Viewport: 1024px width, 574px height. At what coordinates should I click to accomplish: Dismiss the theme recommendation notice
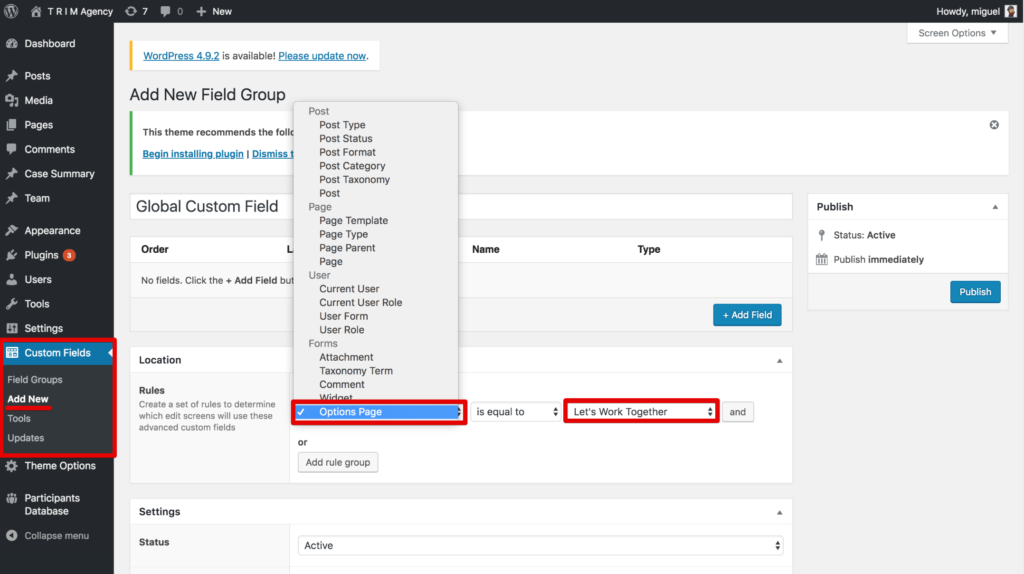point(994,125)
